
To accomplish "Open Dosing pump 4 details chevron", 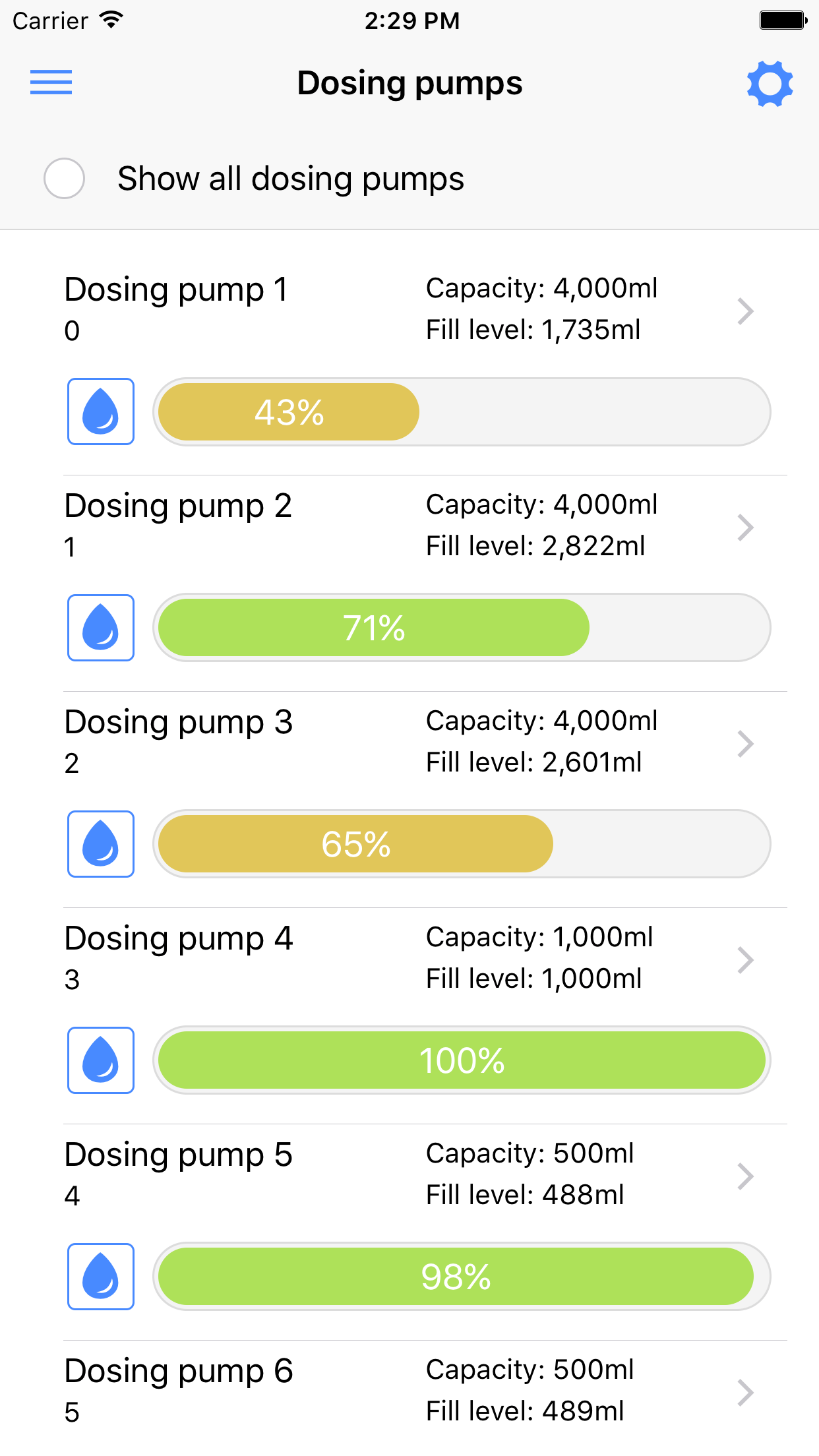I will pyautogui.click(x=745, y=960).
